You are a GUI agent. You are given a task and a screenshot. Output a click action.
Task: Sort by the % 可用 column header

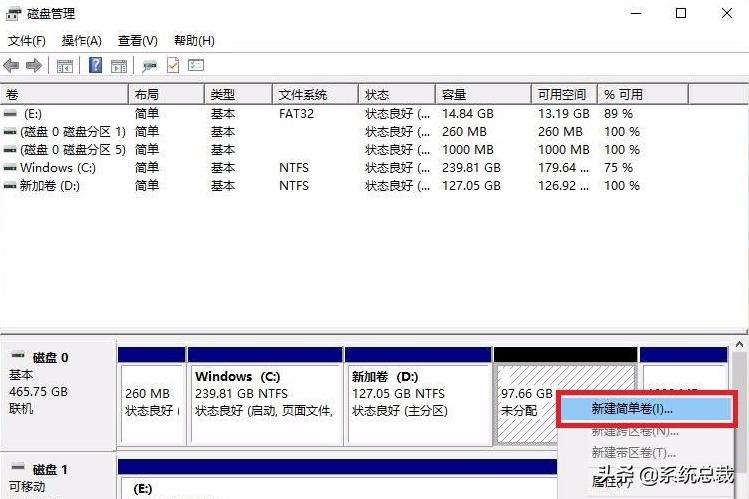(x=643, y=95)
